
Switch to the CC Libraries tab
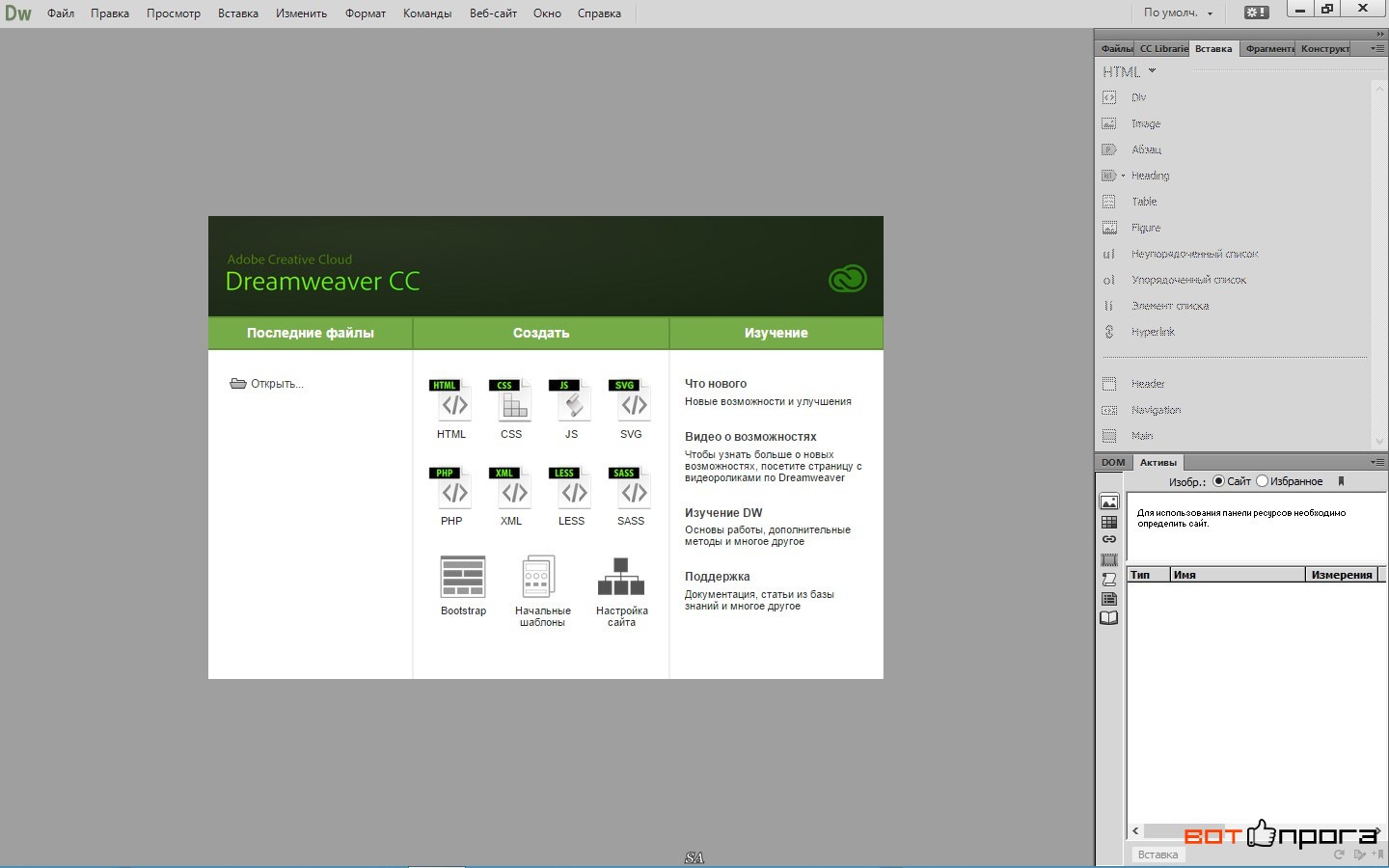[x=1162, y=48]
